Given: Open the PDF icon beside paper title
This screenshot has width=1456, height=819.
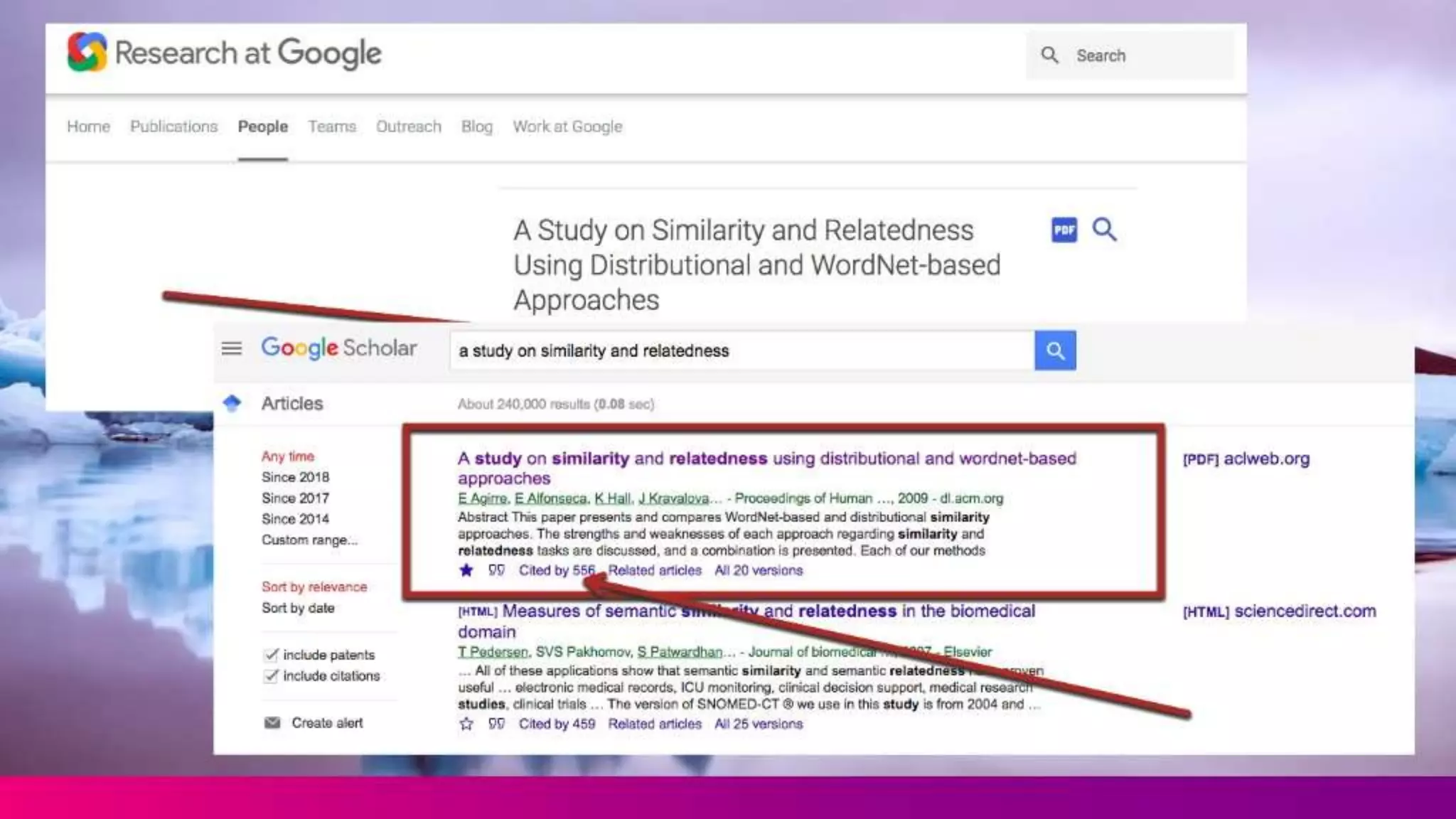Looking at the screenshot, I should 1064,230.
